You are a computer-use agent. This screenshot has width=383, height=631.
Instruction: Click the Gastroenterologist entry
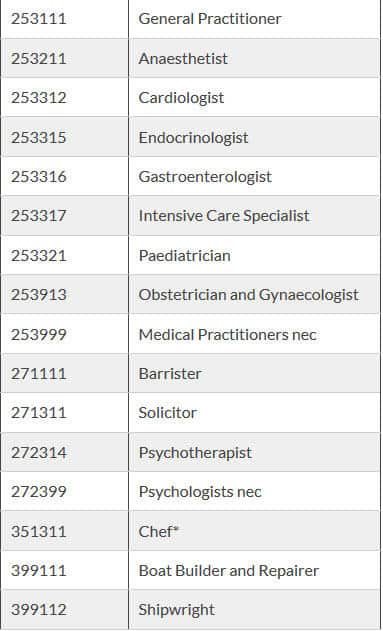205,177
